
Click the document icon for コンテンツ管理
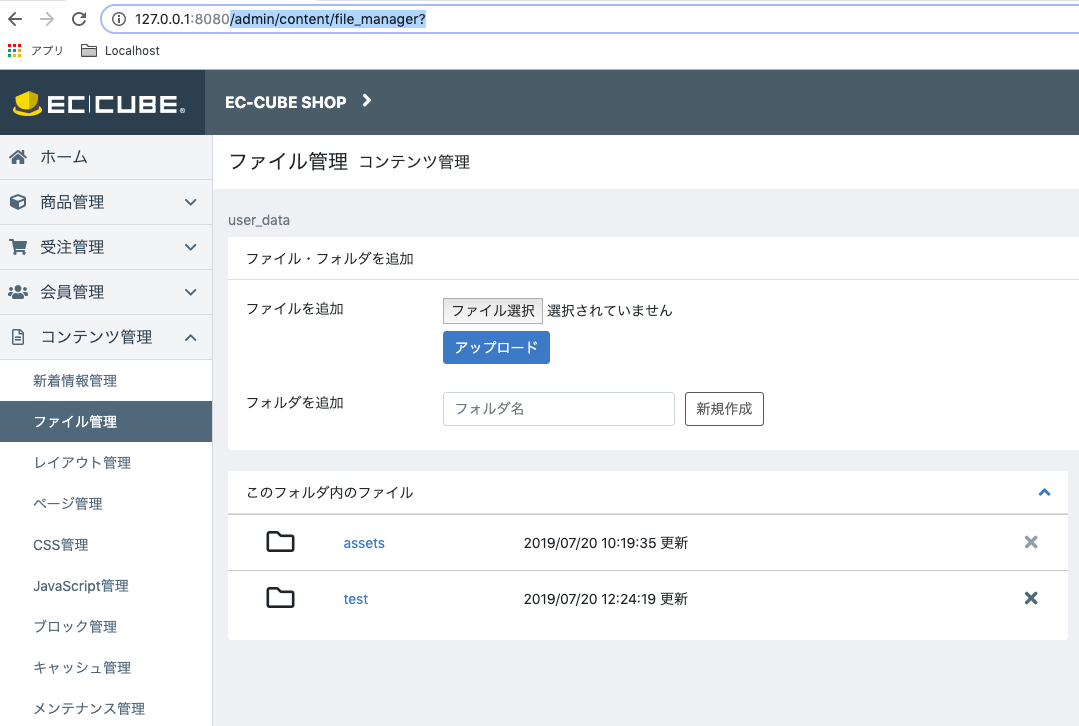coord(18,337)
